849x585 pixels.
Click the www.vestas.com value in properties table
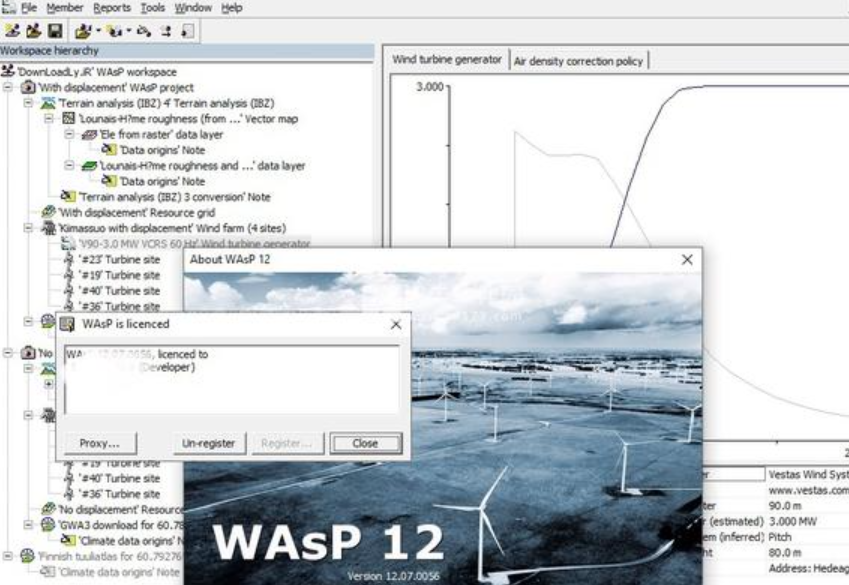pos(808,490)
